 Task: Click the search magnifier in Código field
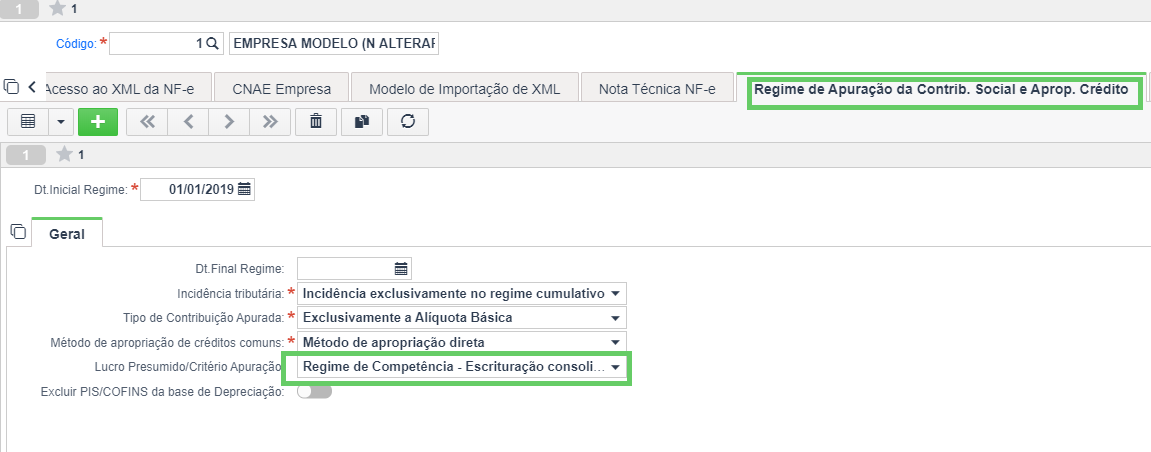tap(212, 44)
